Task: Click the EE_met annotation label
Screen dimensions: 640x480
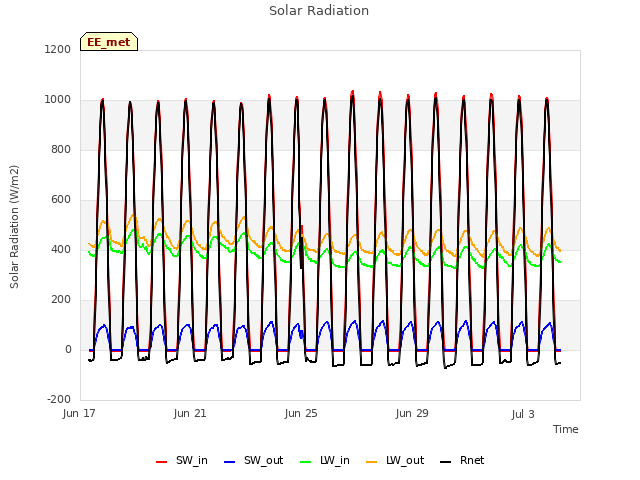Action: (109, 42)
